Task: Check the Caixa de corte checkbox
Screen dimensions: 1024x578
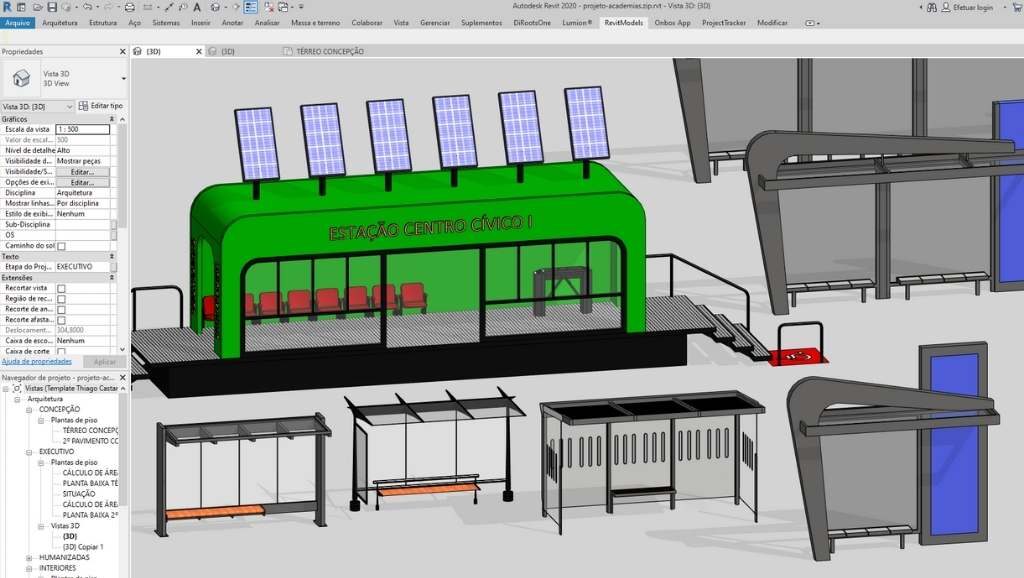Action: (61, 352)
